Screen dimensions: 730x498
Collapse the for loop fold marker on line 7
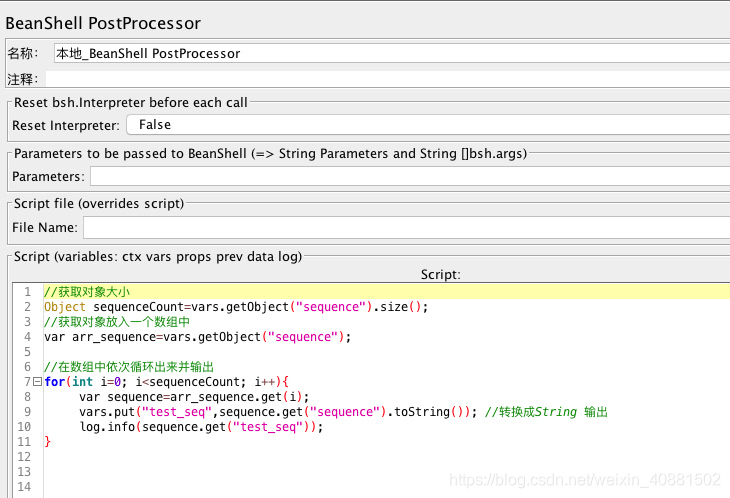pyautogui.click(x=38, y=382)
